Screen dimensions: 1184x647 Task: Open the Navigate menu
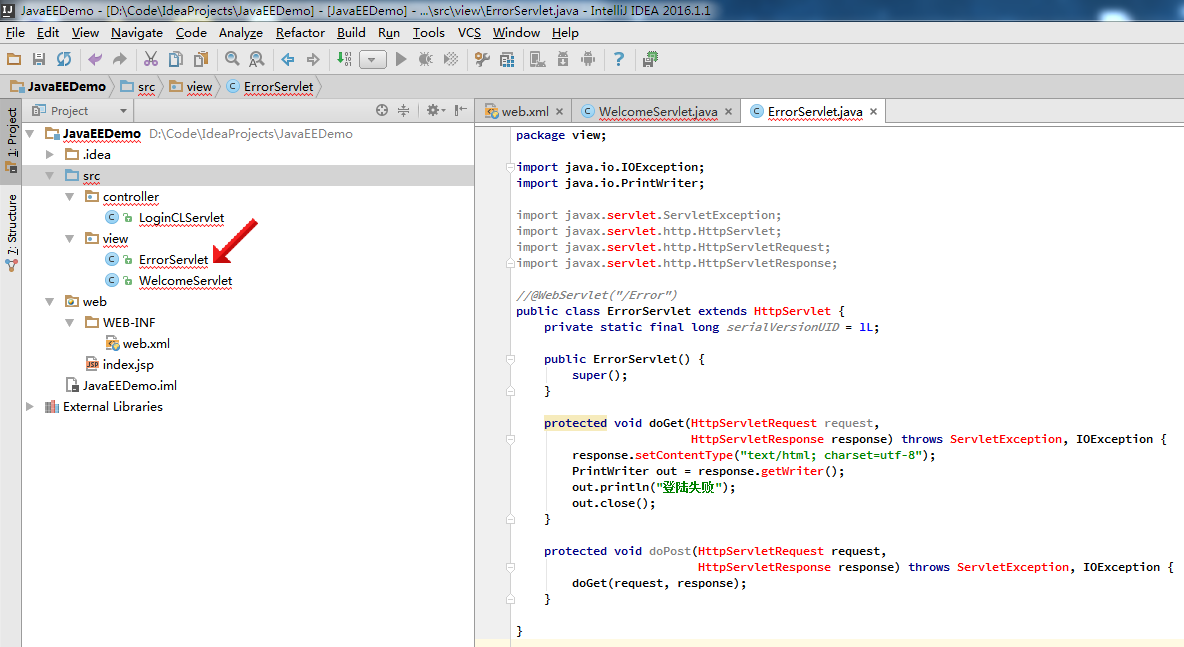137,32
